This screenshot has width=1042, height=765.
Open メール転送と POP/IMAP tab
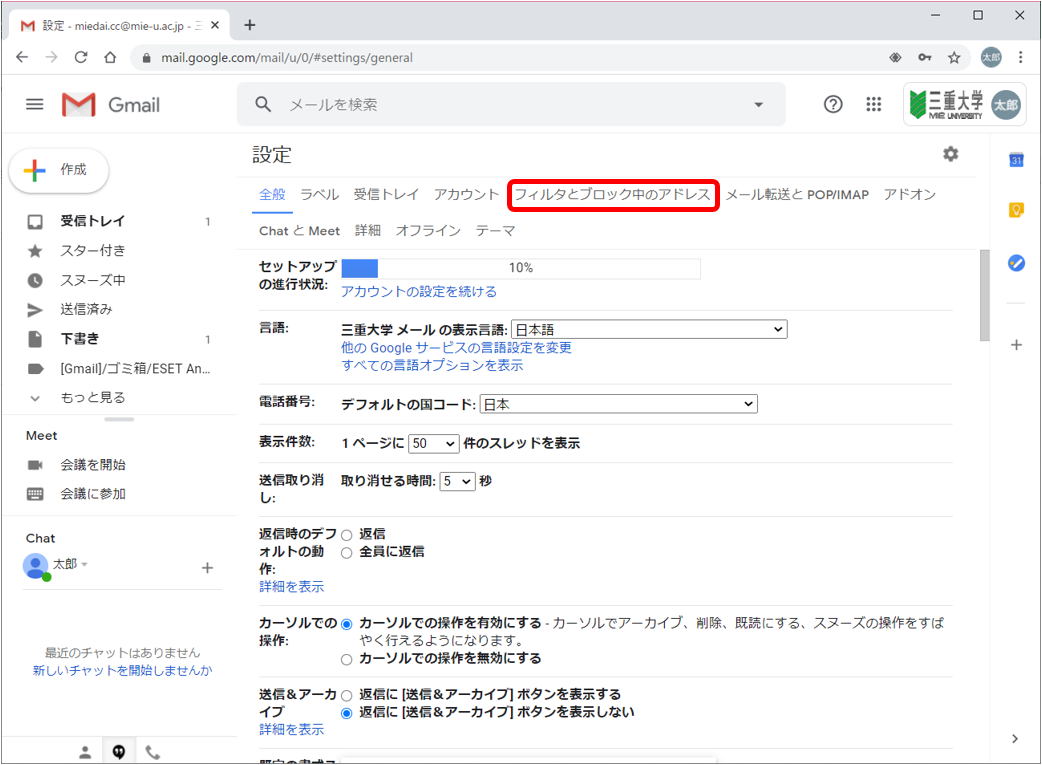coord(797,195)
